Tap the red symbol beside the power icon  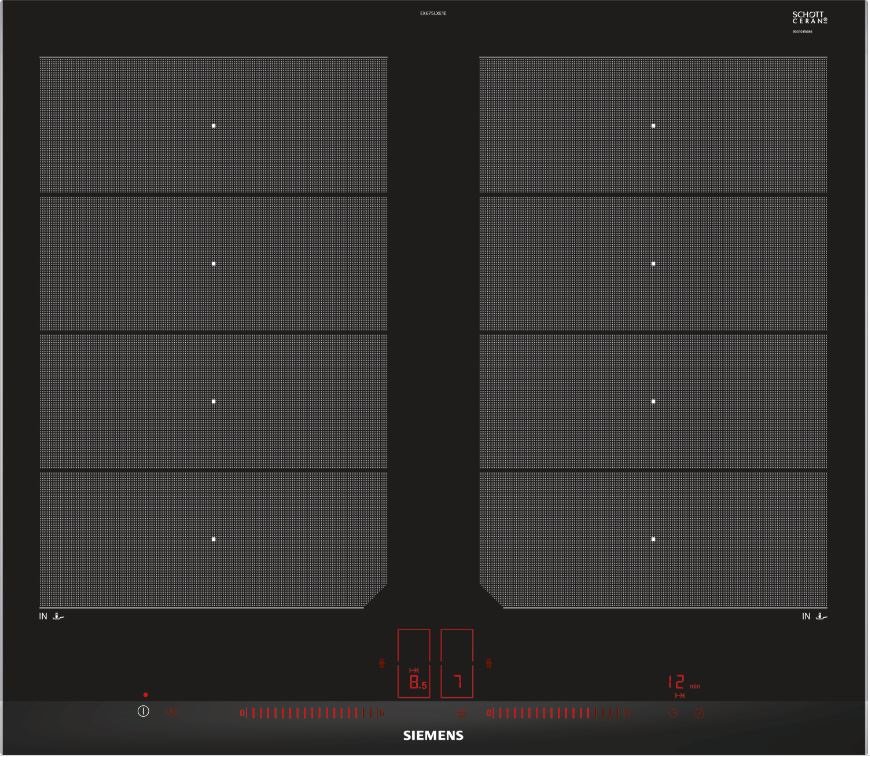coord(172,711)
